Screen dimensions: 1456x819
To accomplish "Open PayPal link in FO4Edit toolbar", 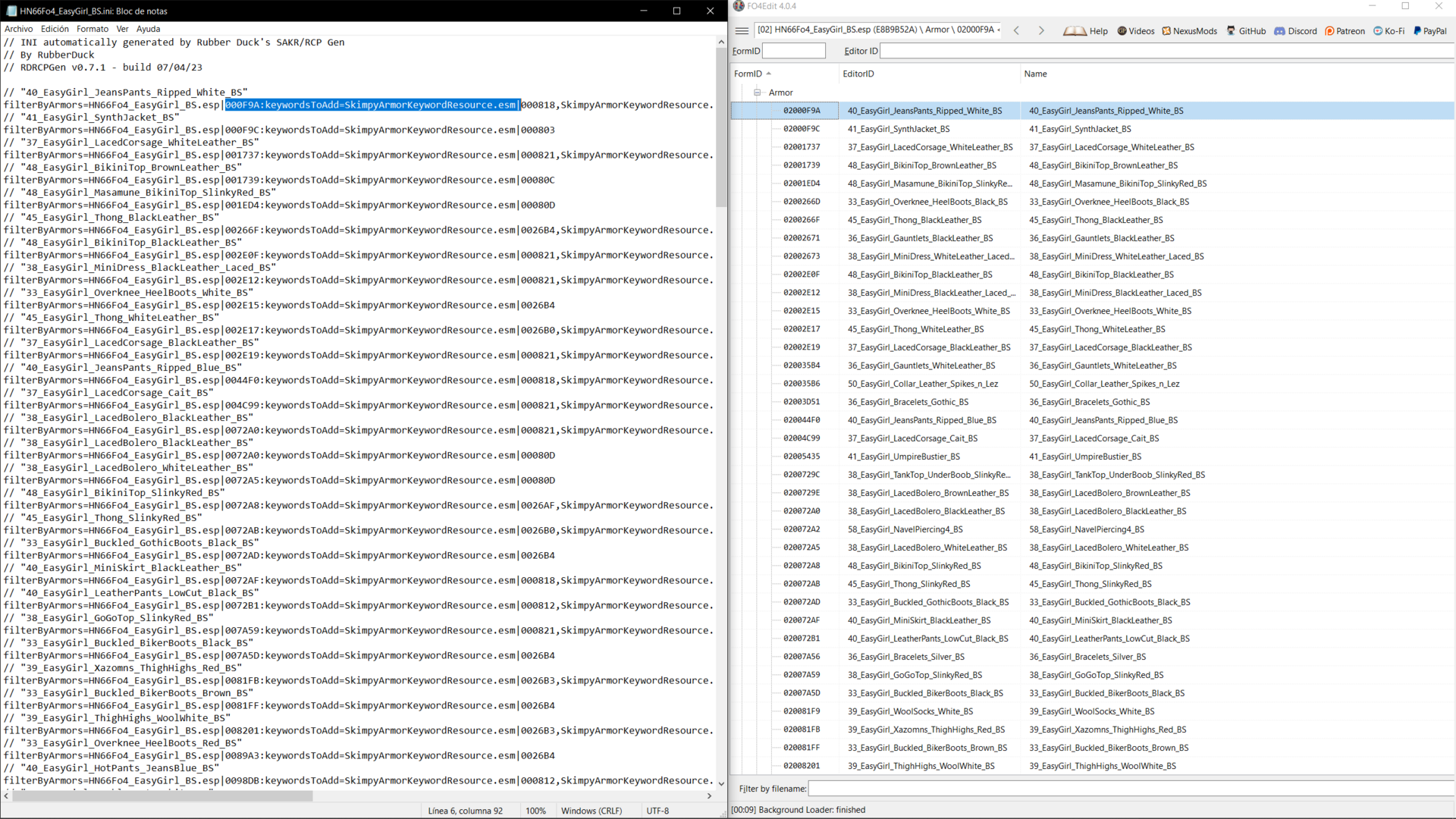I will point(1429,31).
